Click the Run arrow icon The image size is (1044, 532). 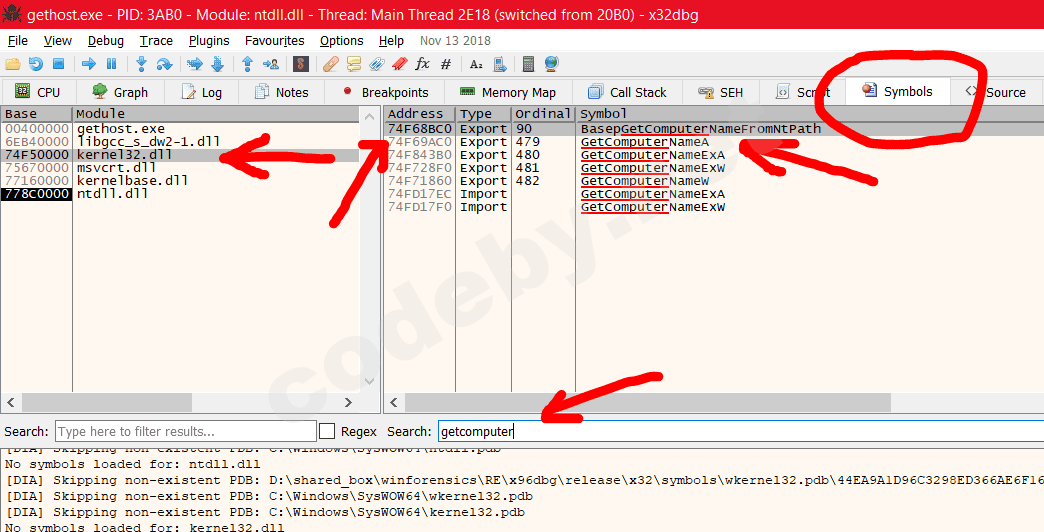tap(89, 64)
